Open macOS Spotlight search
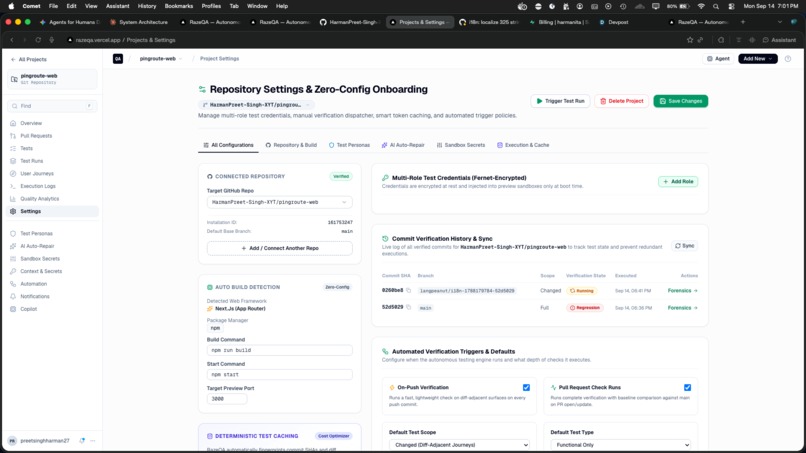 (x=716, y=6)
